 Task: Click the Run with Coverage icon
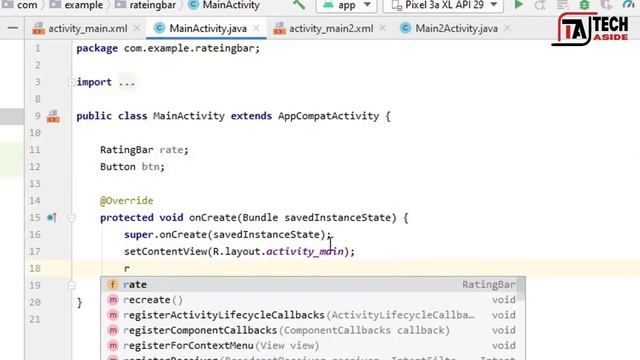pos(607,5)
